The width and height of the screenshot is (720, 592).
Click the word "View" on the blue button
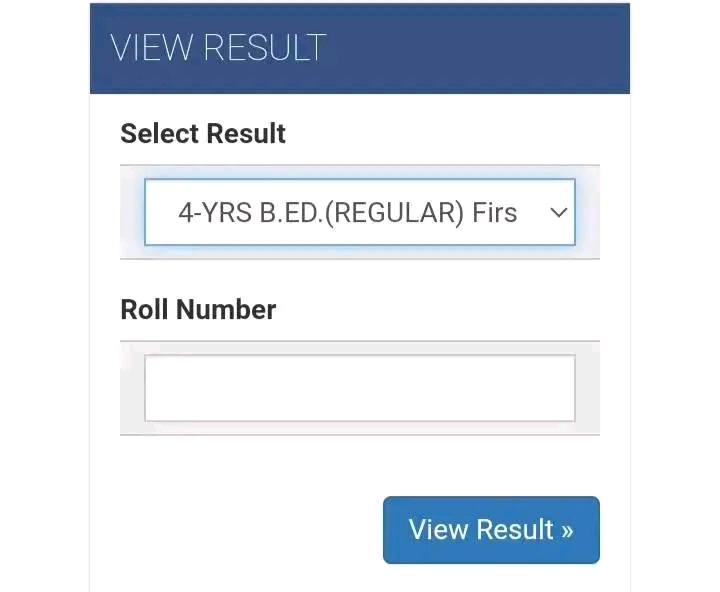point(439,530)
